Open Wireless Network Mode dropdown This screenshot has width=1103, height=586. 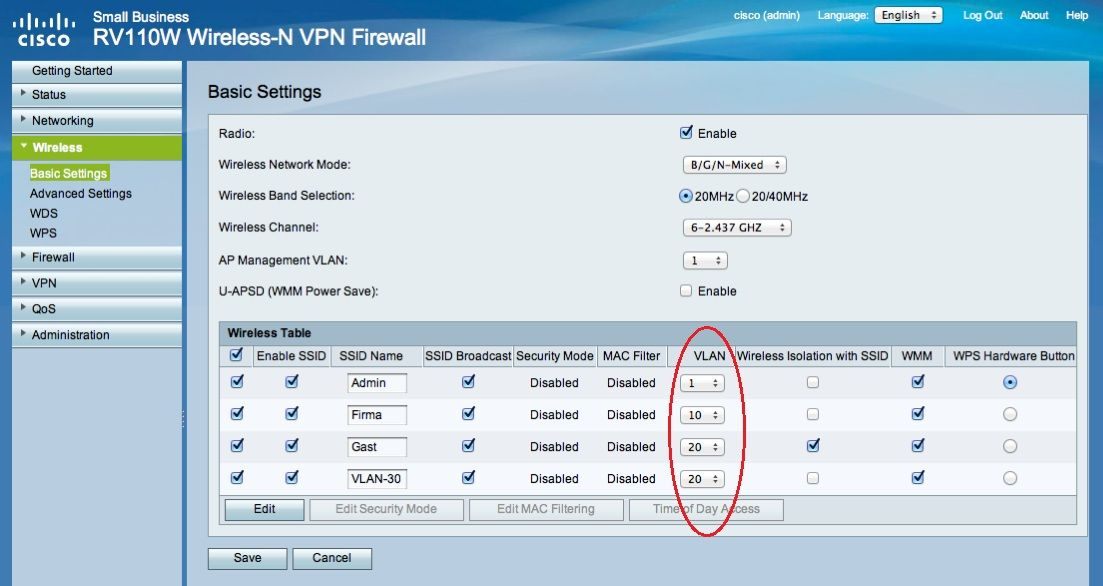coord(734,165)
